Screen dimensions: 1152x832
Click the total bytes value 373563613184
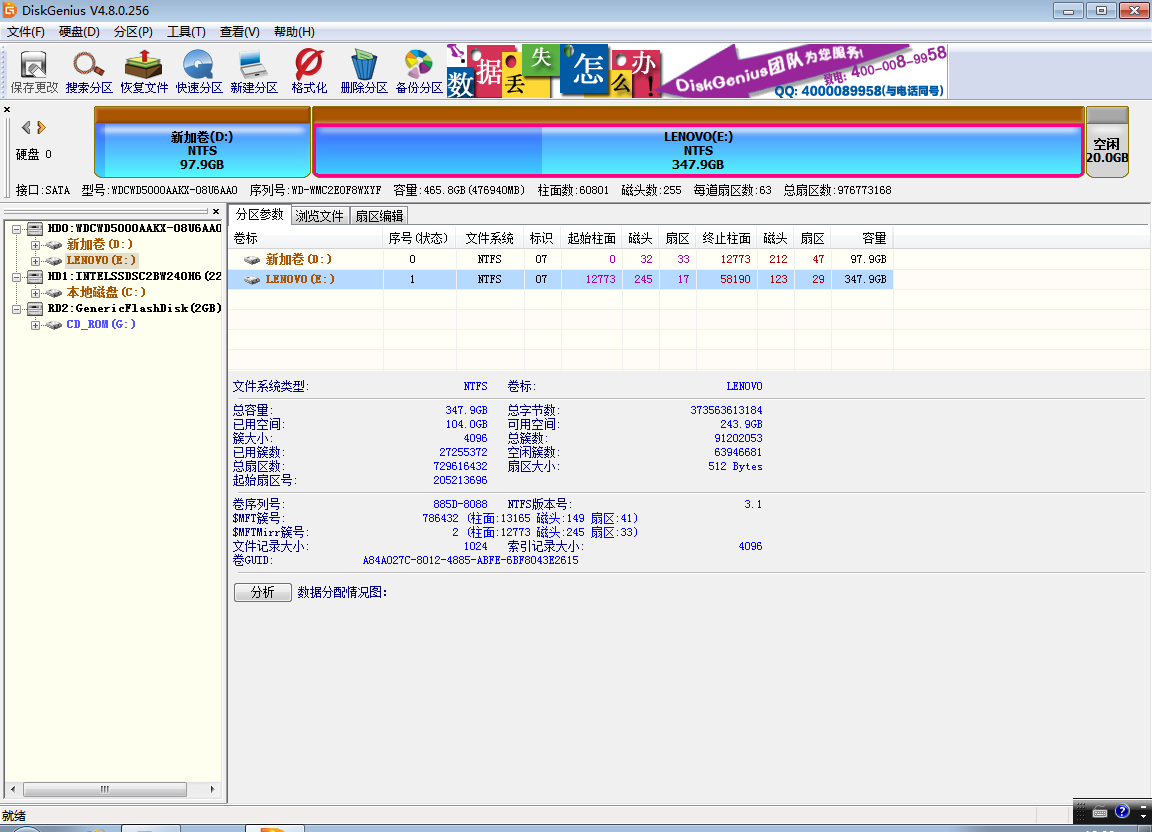[726, 410]
